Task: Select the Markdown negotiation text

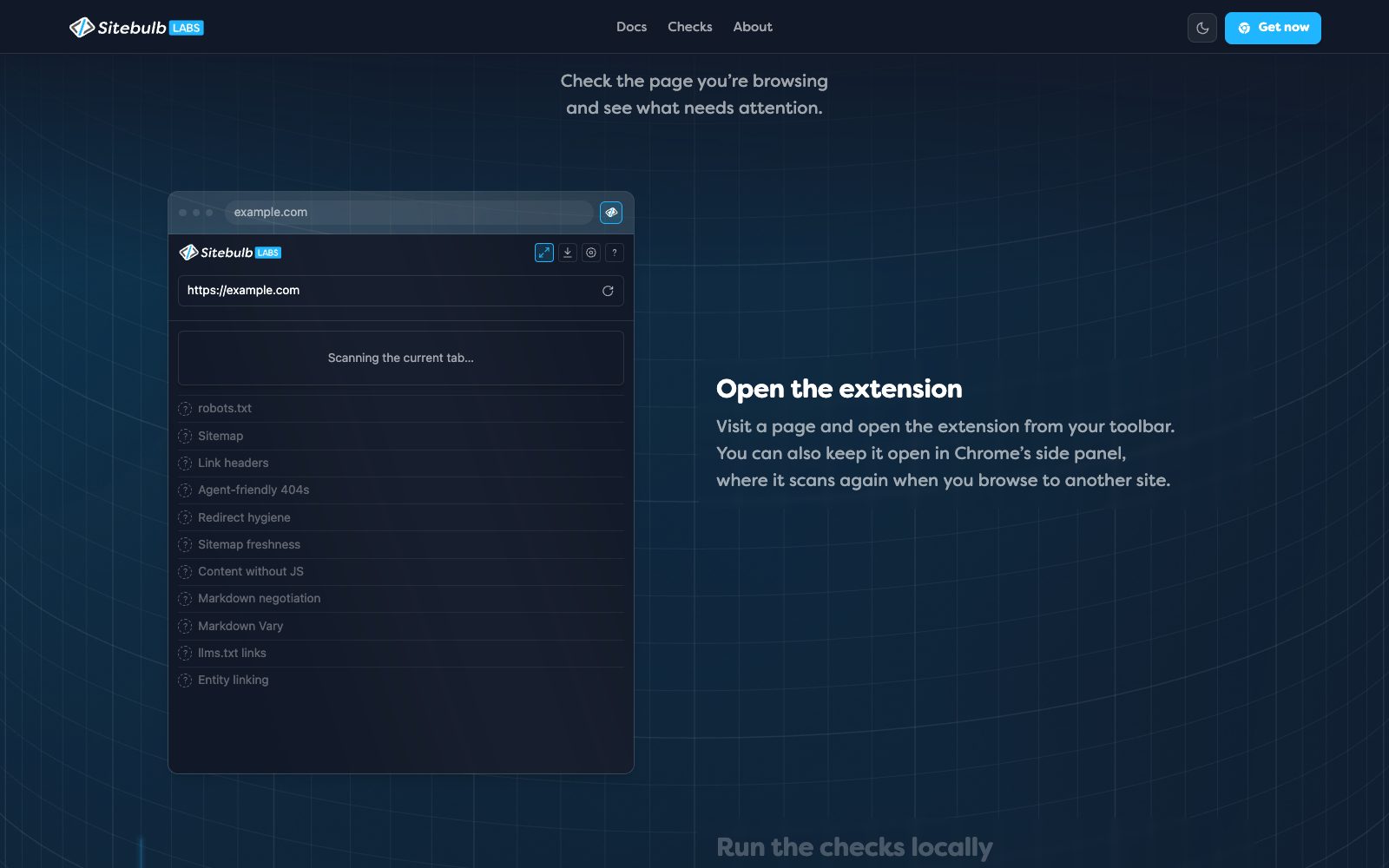Action: click(x=260, y=598)
